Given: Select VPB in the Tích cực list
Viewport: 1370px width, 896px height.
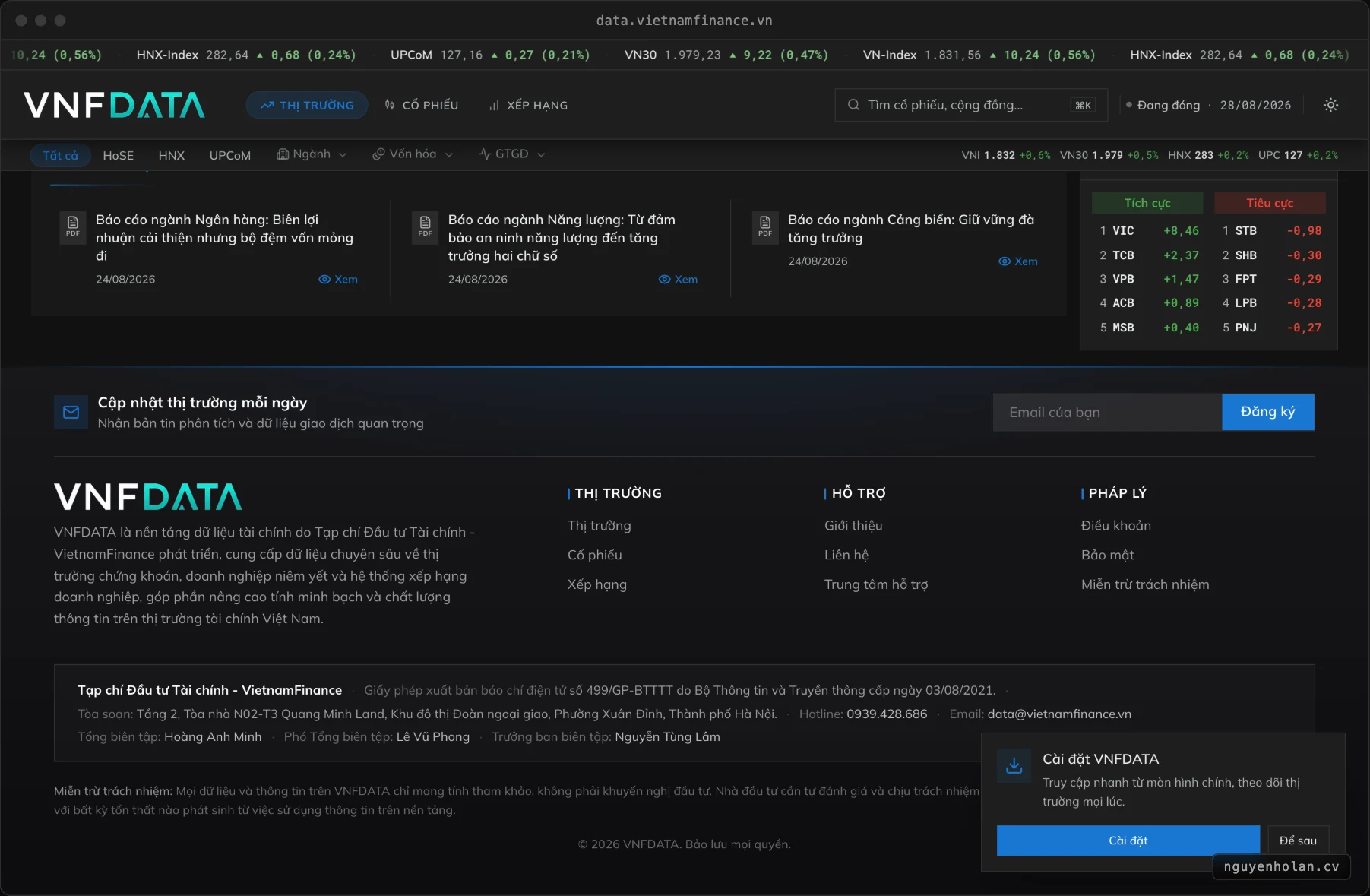Looking at the screenshot, I should (1147, 280).
